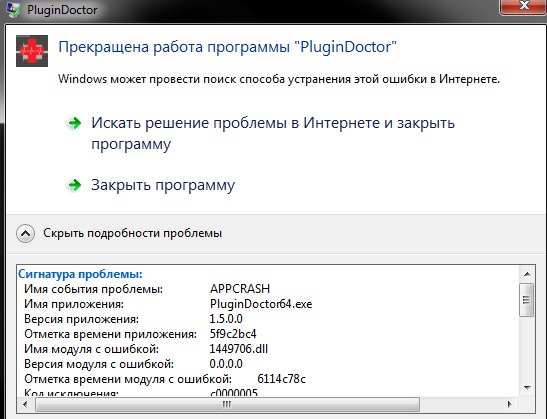The width and height of the screenshot is (547, 419).
Task: Click 'Скрыть подробности проблемы' label
Action: coord(133,233)
